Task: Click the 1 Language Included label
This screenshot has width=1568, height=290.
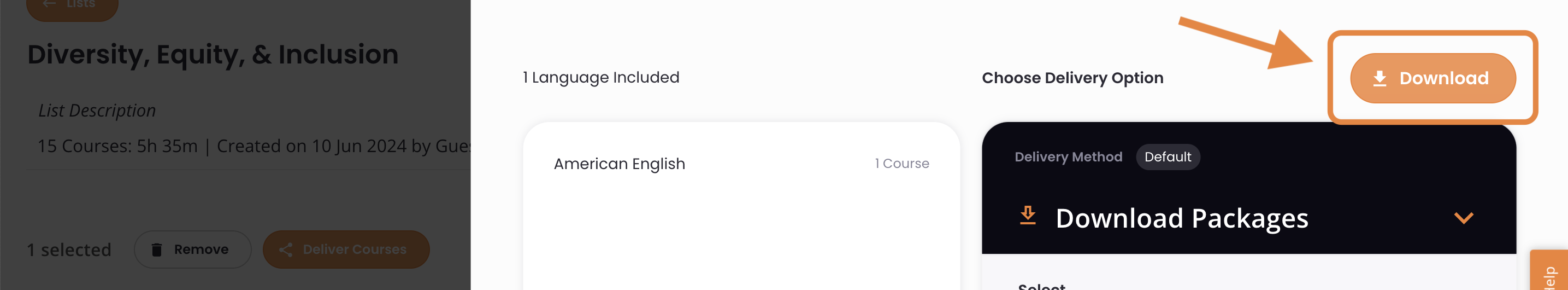Action: point(601,77)
